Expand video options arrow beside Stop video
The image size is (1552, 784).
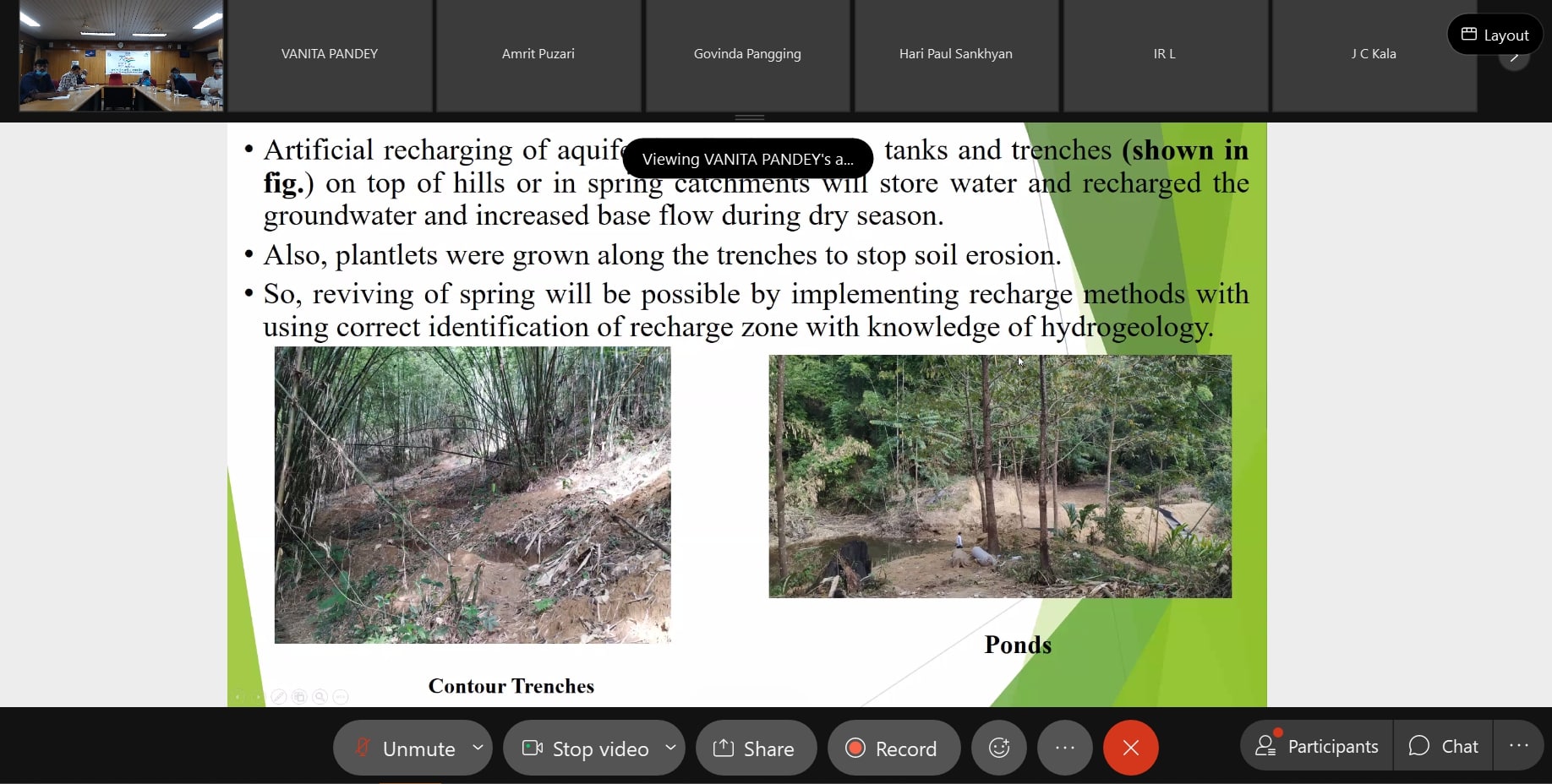pyautogui.click(x=670, y=748)
